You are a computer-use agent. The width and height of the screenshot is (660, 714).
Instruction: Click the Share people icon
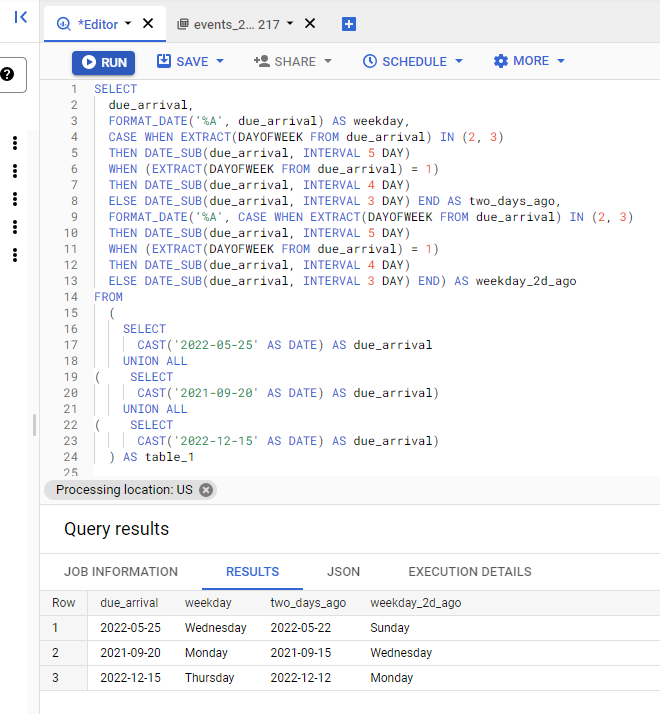tap(261, 61)
